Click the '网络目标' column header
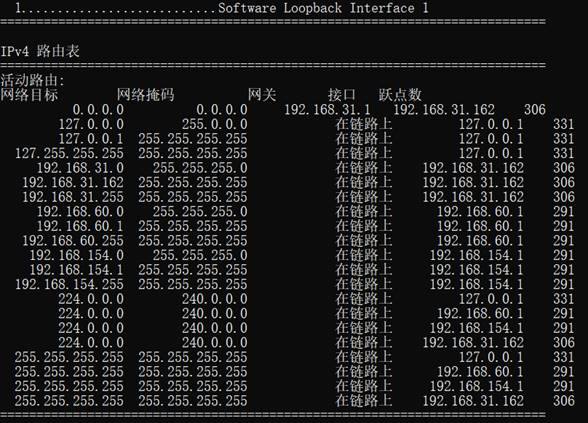 pos(29,94)
